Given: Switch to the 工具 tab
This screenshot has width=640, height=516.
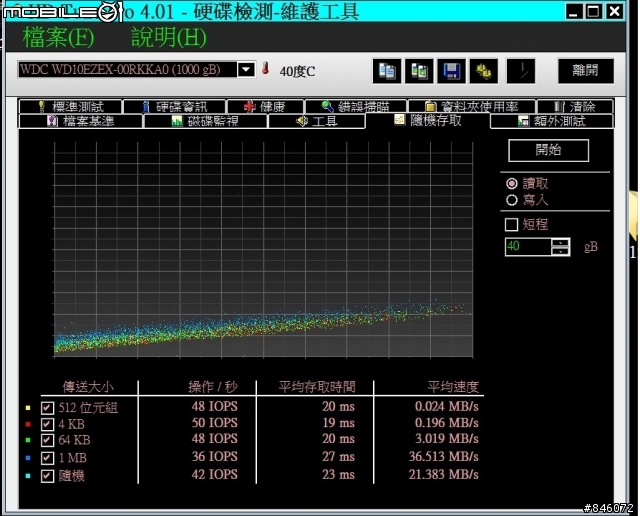Looking at the screenshot, I should 317,121.
